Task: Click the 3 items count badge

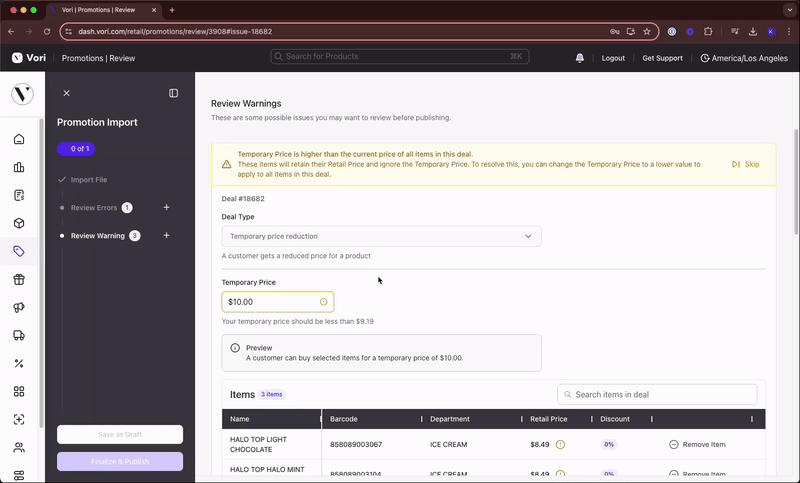Action: (271, 394)
